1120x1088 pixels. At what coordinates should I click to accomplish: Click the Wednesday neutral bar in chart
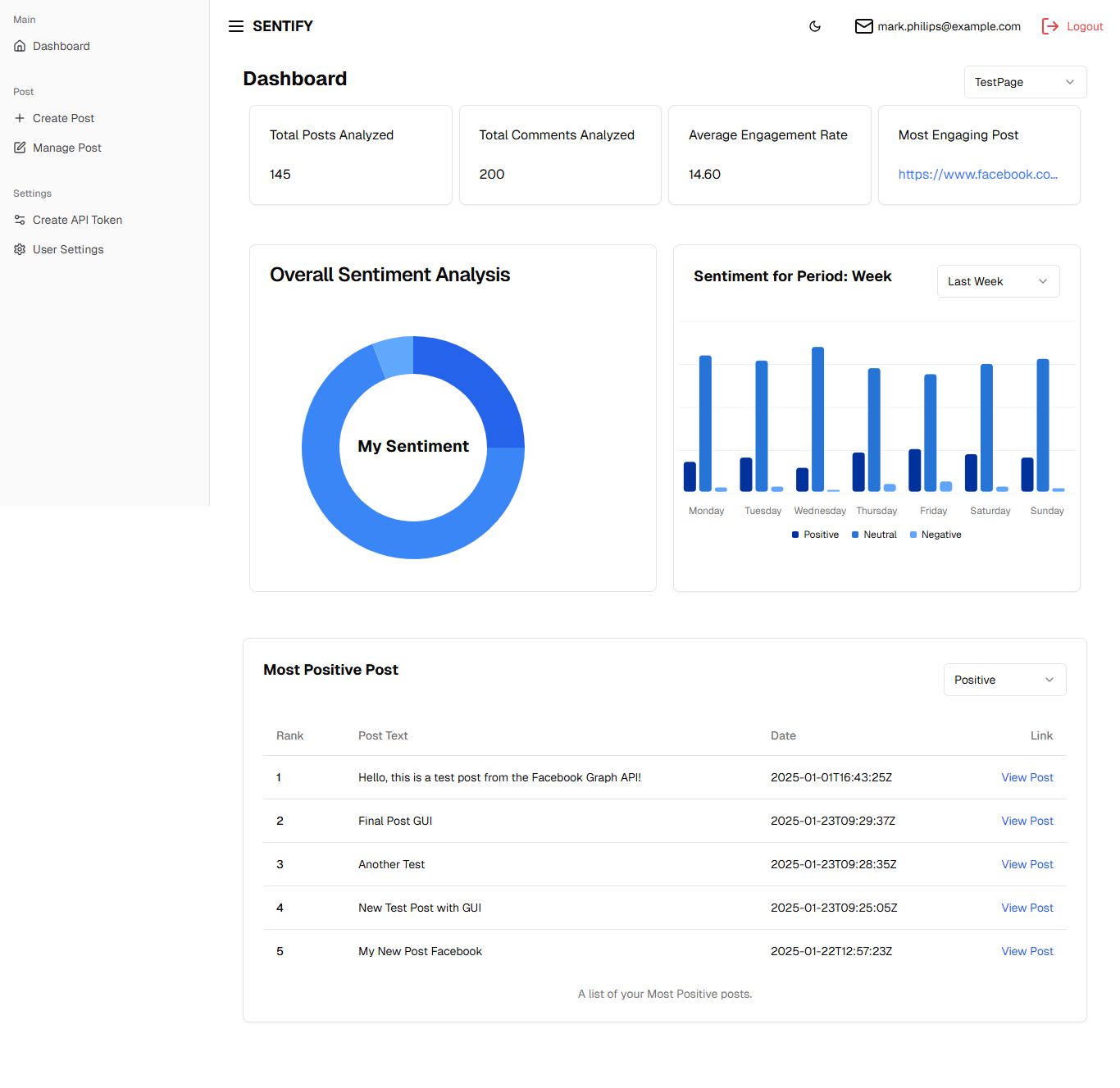coord(817,418)
